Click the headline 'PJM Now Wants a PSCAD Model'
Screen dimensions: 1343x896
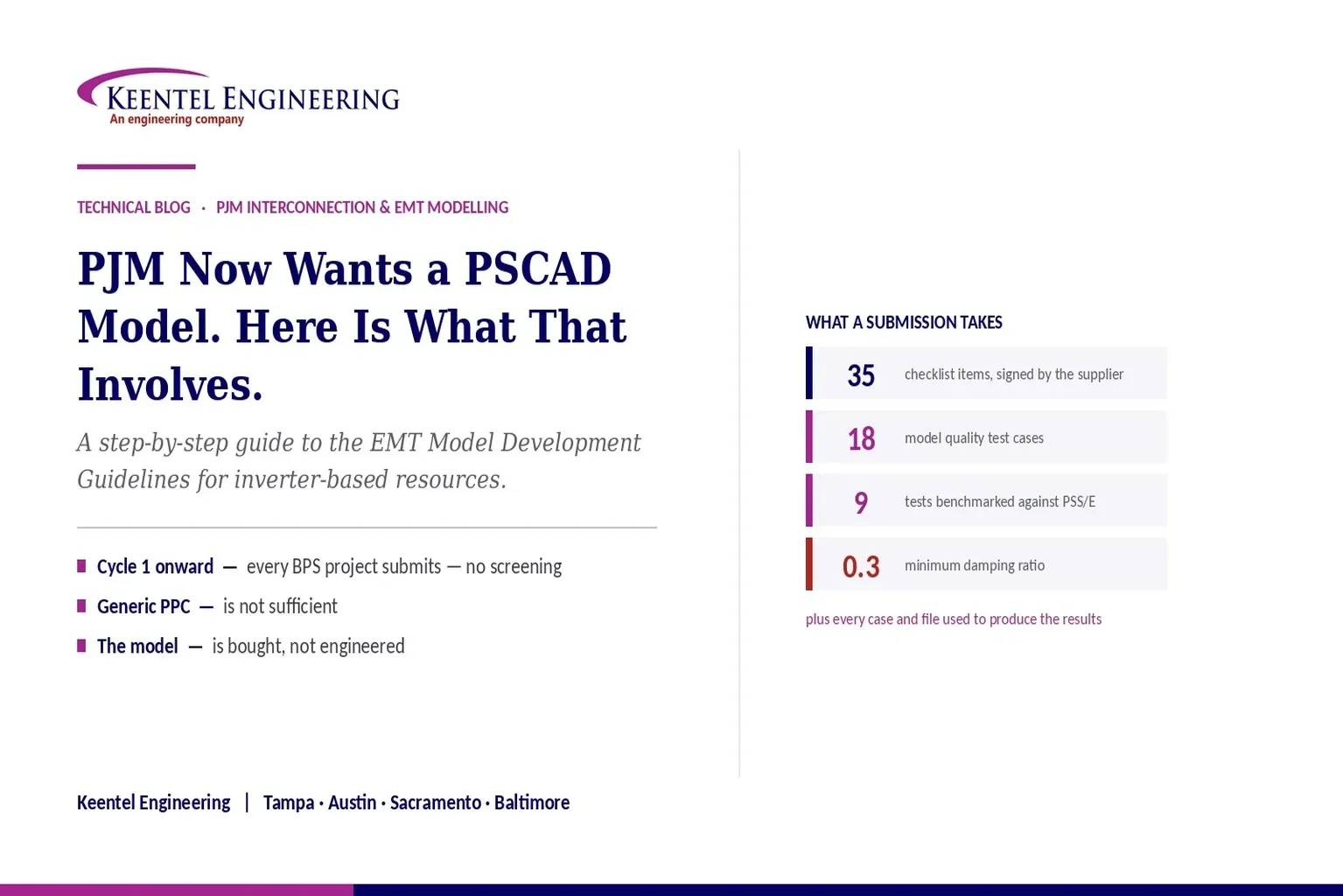click(x=352, y=325)
